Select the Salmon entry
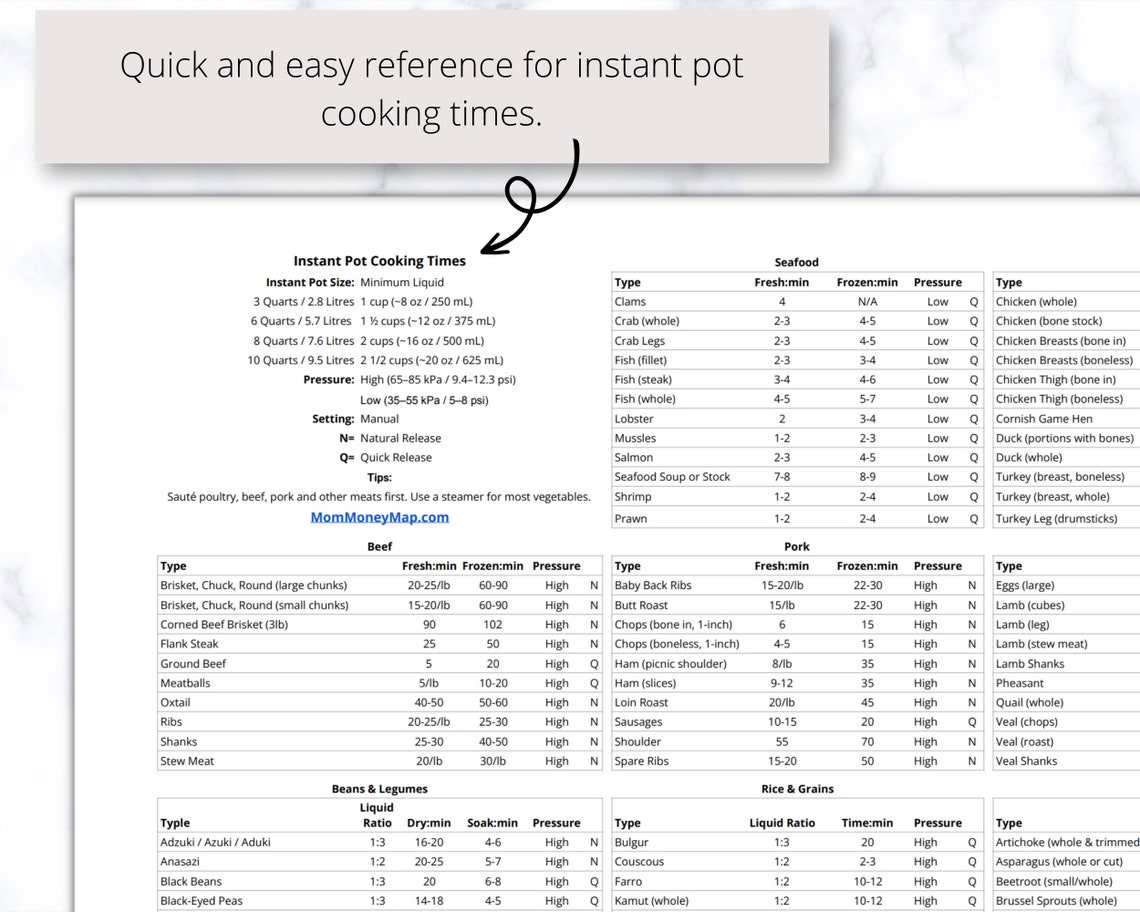Image resolution: width=1140 pixels, height=912 pixels. 635,457
